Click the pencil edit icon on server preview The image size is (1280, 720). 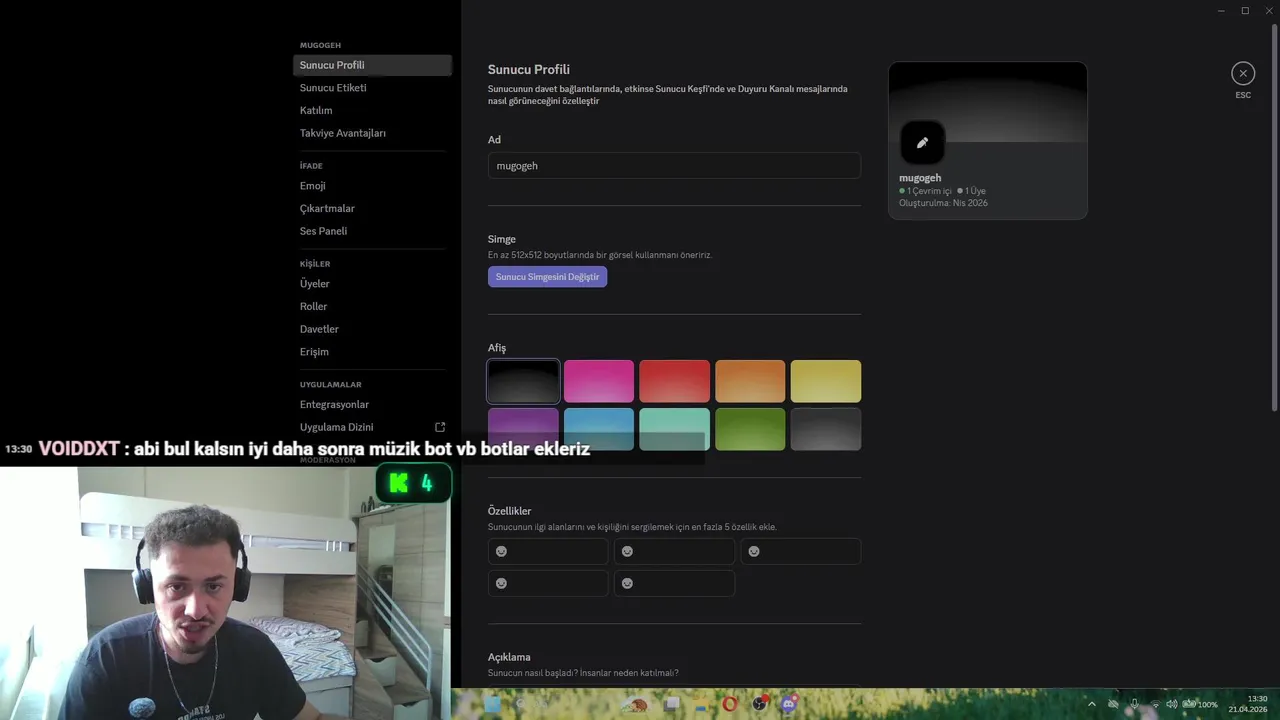[x=922, y=143]
